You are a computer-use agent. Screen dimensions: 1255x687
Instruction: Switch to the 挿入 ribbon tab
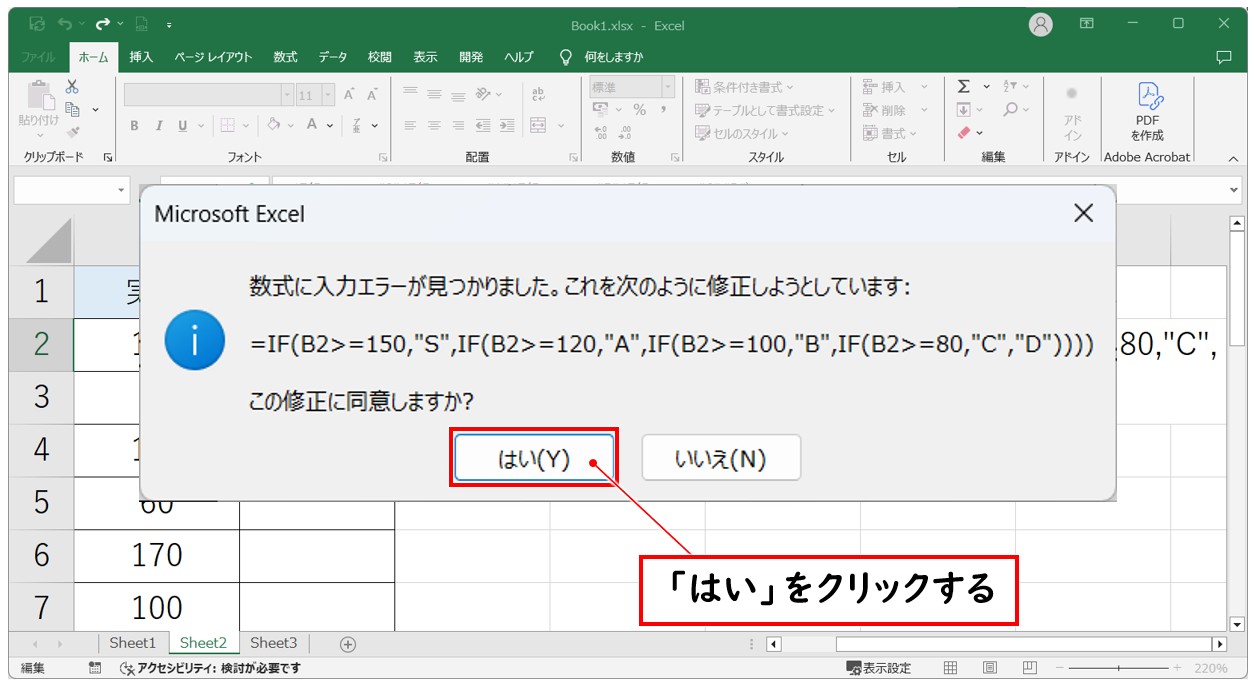(141, 57)
